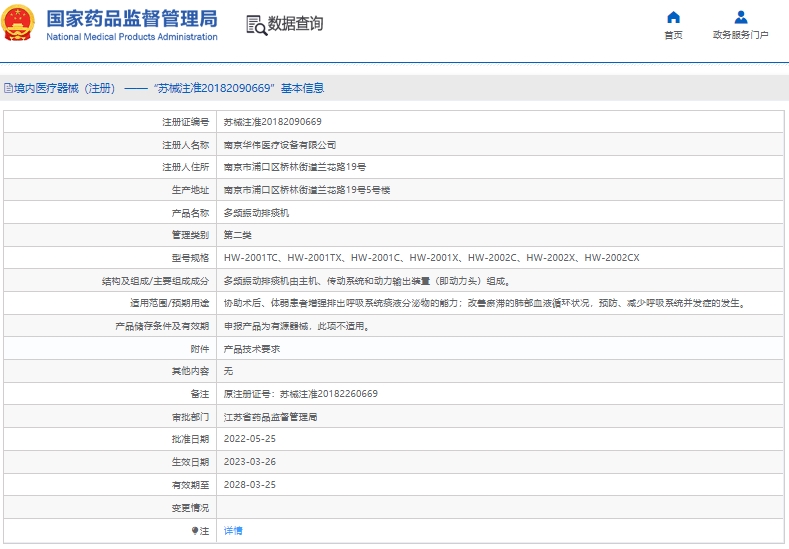Select structure description 多频振动排痰机由主机

click(367, 281)
